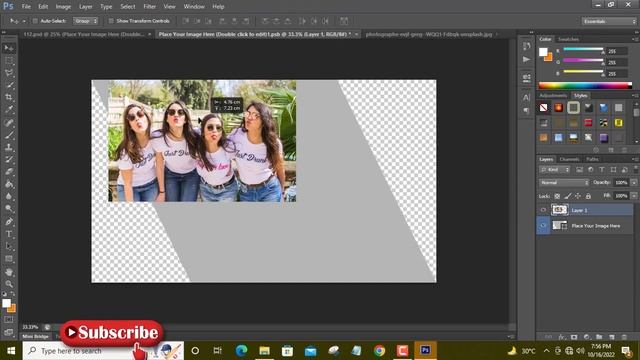This screenshot has width=640, height=360.
Task: Switch to the Swatches tab
Action: tap(568, 39)
